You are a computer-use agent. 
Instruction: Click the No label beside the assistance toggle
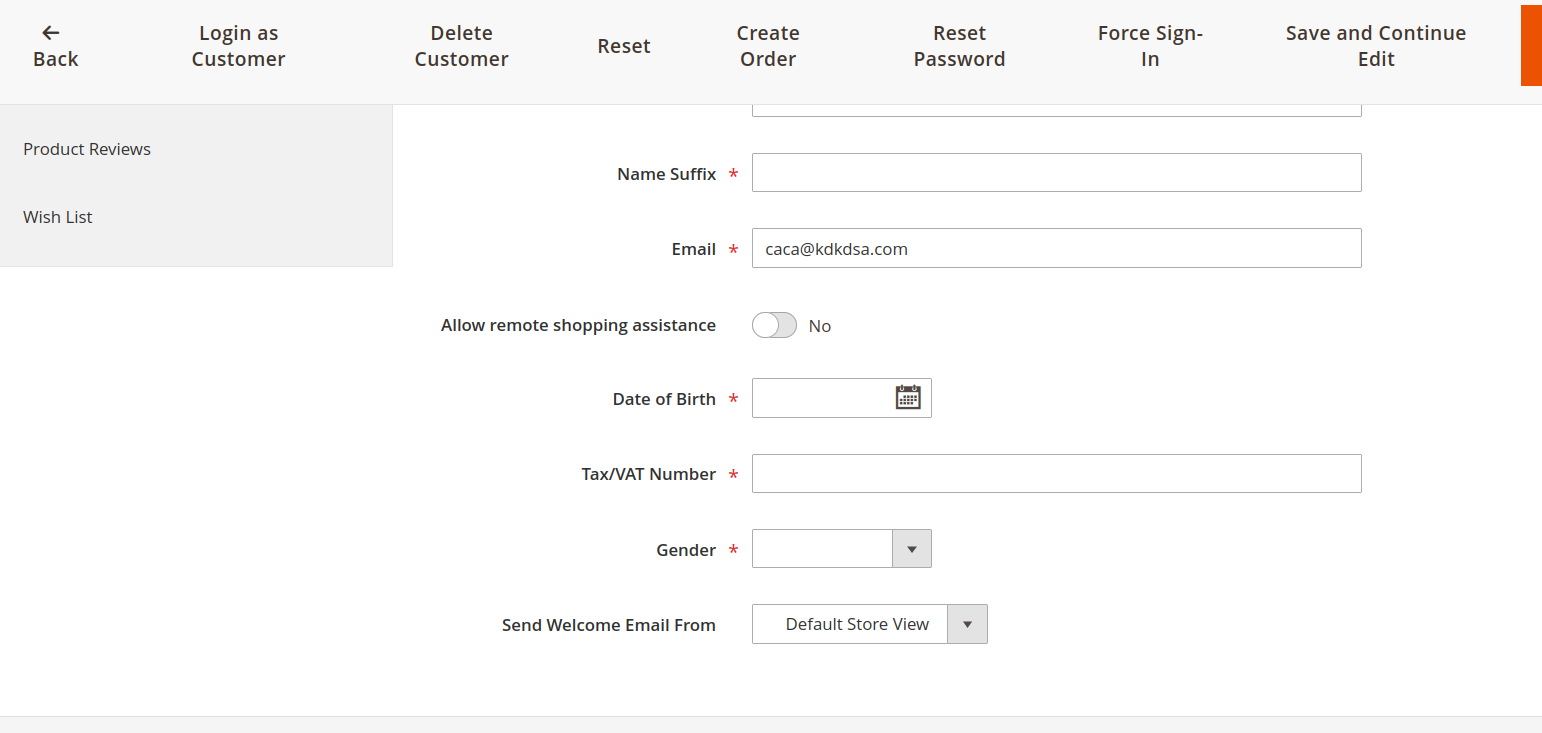click(x=819, y=325)
